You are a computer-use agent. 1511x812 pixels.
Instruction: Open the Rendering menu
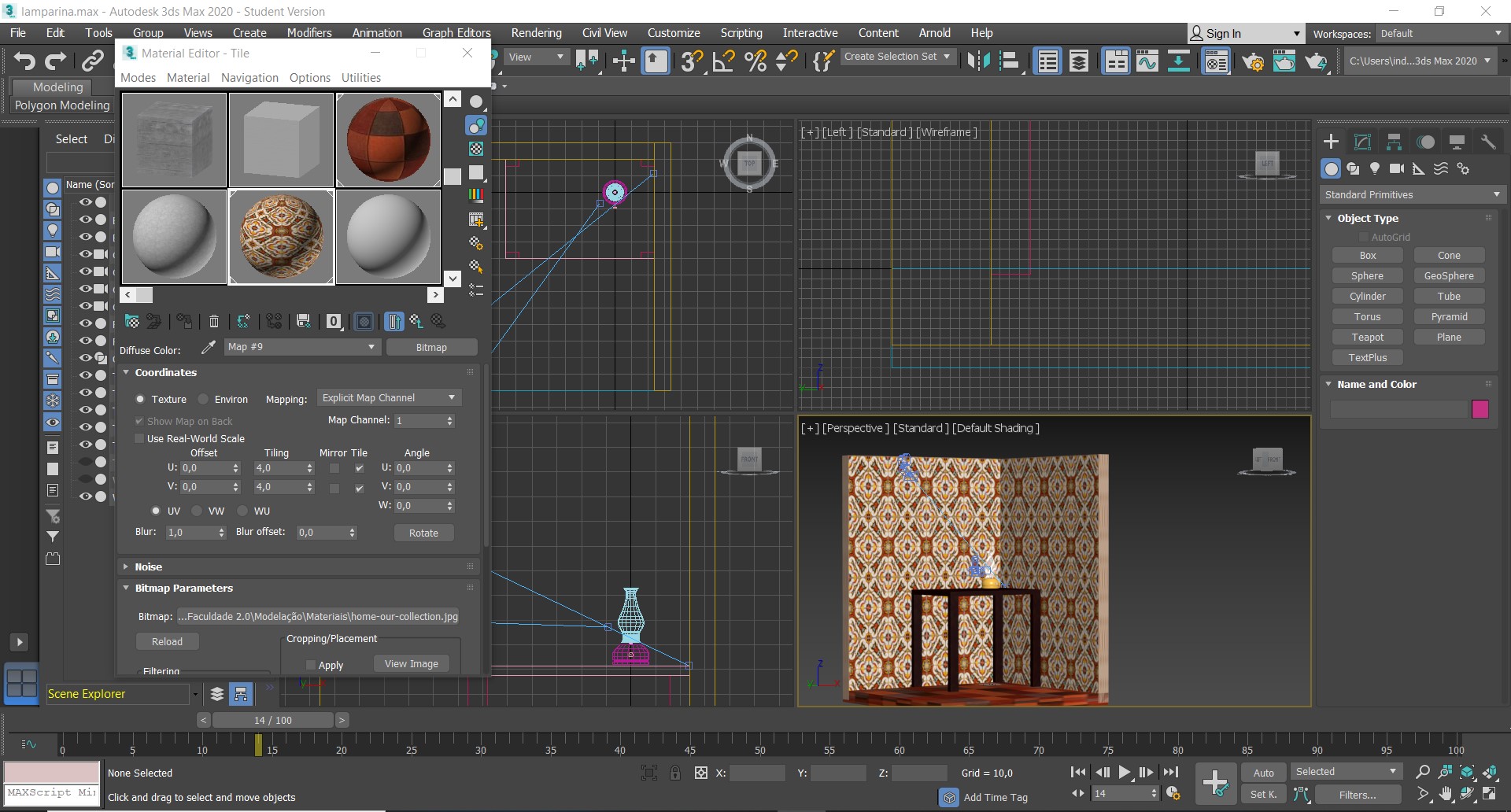coord(536,32)
